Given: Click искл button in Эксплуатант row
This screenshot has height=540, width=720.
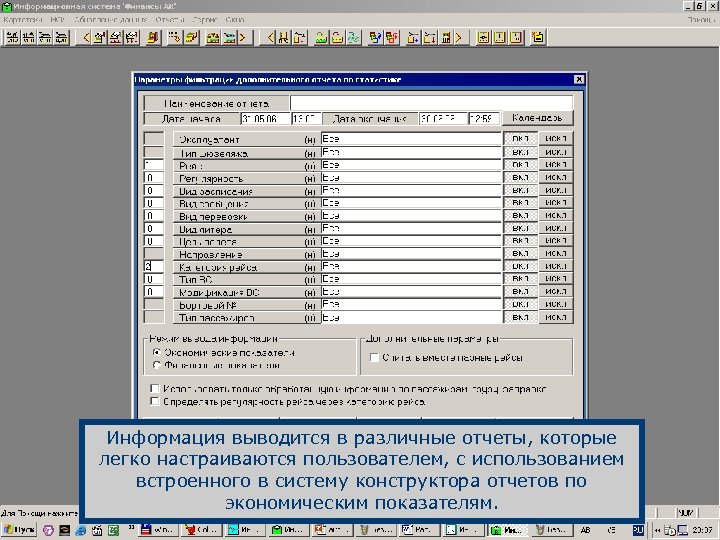Looking at the screenshot, I should [x=556, y=139].
